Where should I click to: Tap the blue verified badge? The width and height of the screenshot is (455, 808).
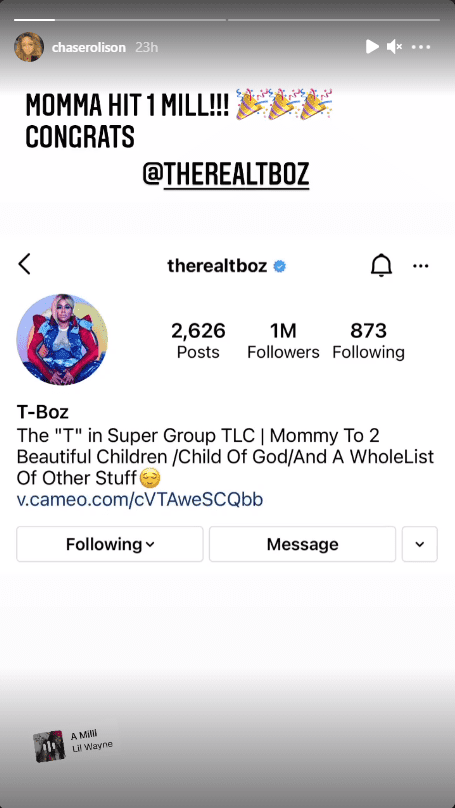click(x=279, y=266)
